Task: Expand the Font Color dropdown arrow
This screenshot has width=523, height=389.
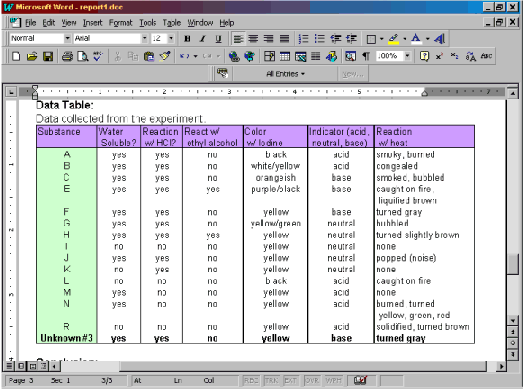Action: click(x=428, y=39)
